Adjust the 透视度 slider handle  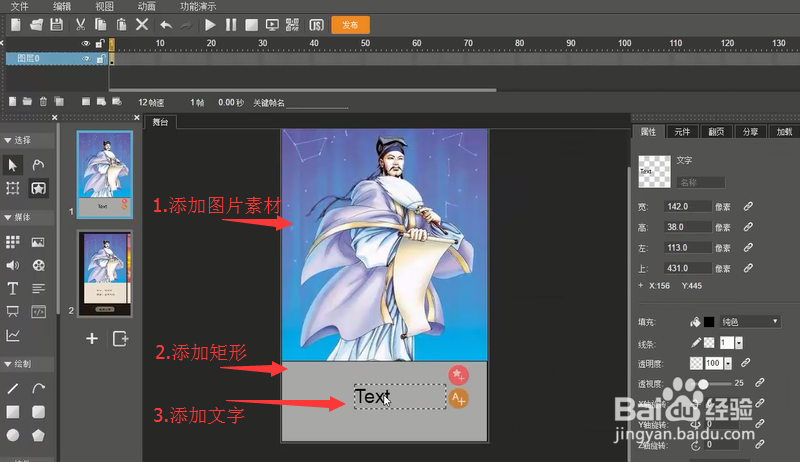[x=704, y=383]
